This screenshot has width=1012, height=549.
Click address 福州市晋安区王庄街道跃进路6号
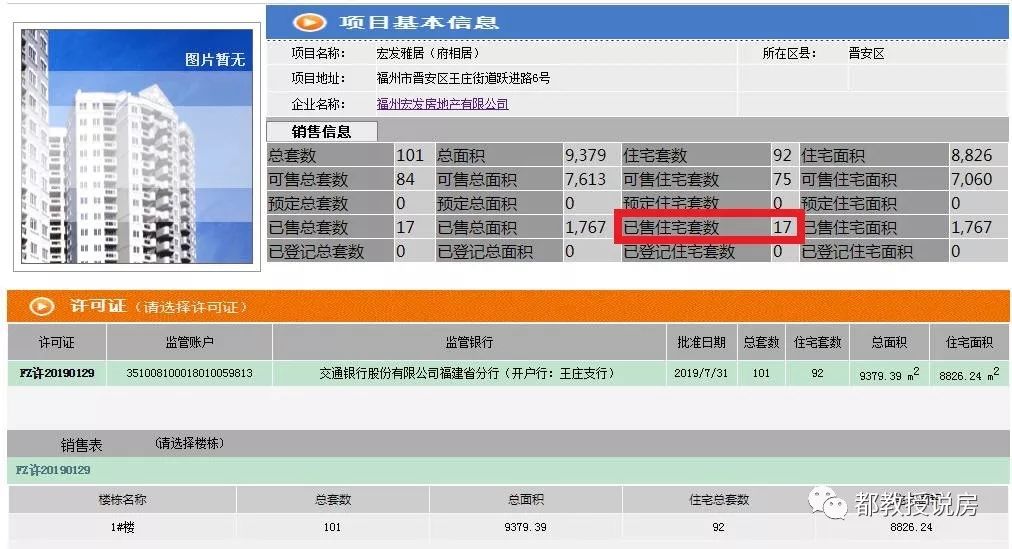tap(463, 79)
